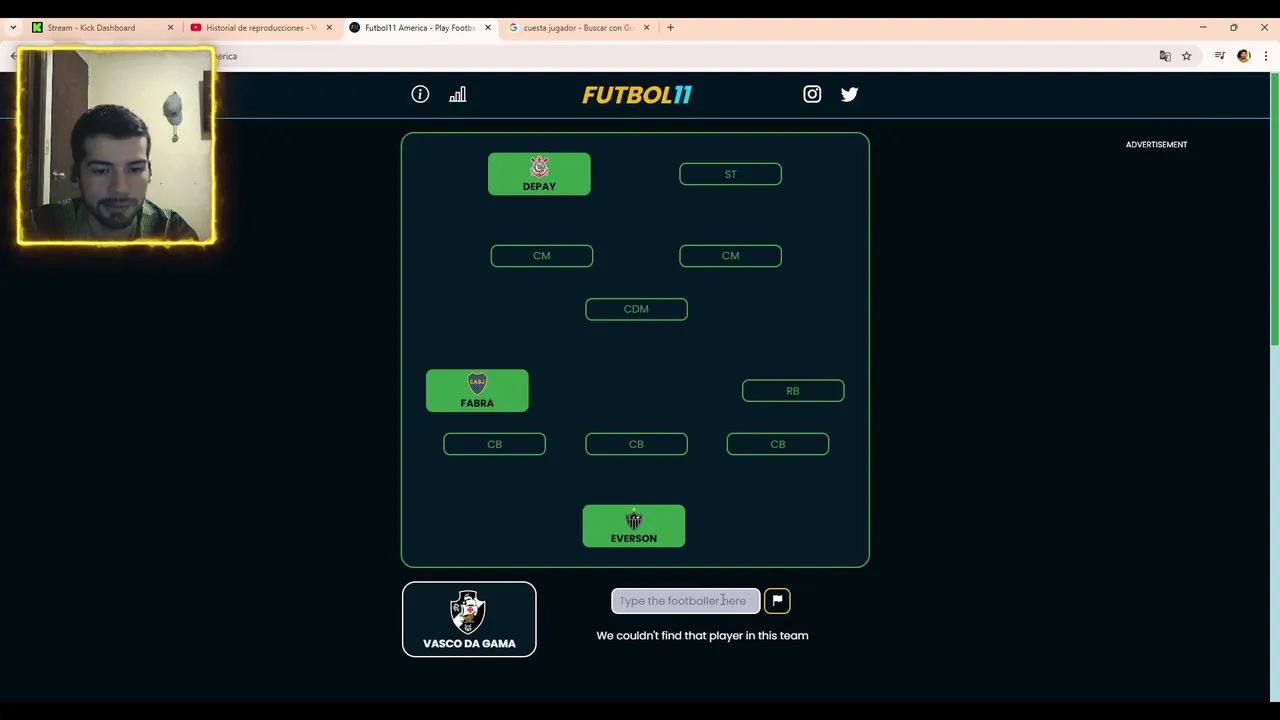Select the CM slot below ST
The image size is (1280, 720).
730,256
